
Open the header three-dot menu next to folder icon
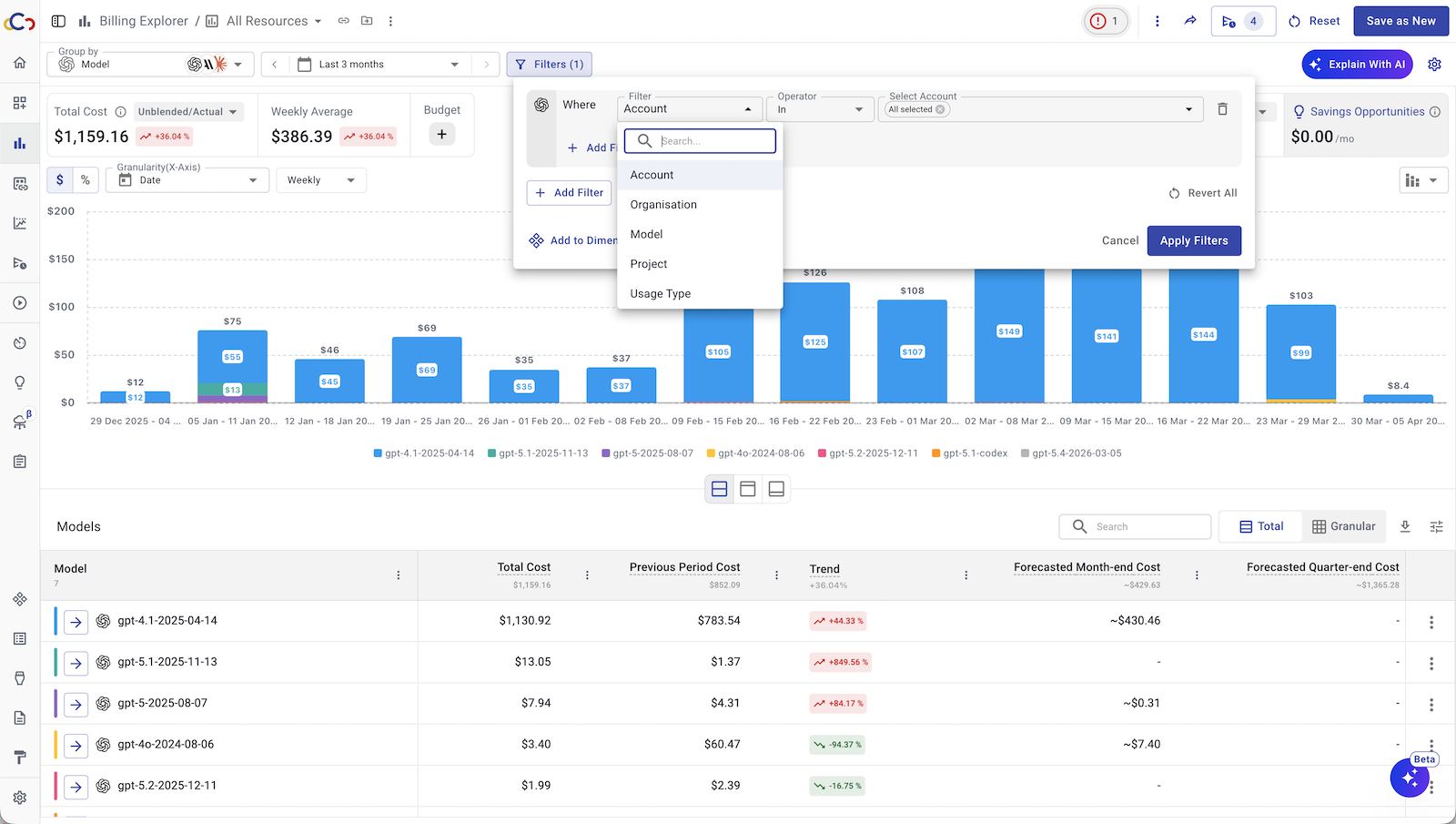390,21
